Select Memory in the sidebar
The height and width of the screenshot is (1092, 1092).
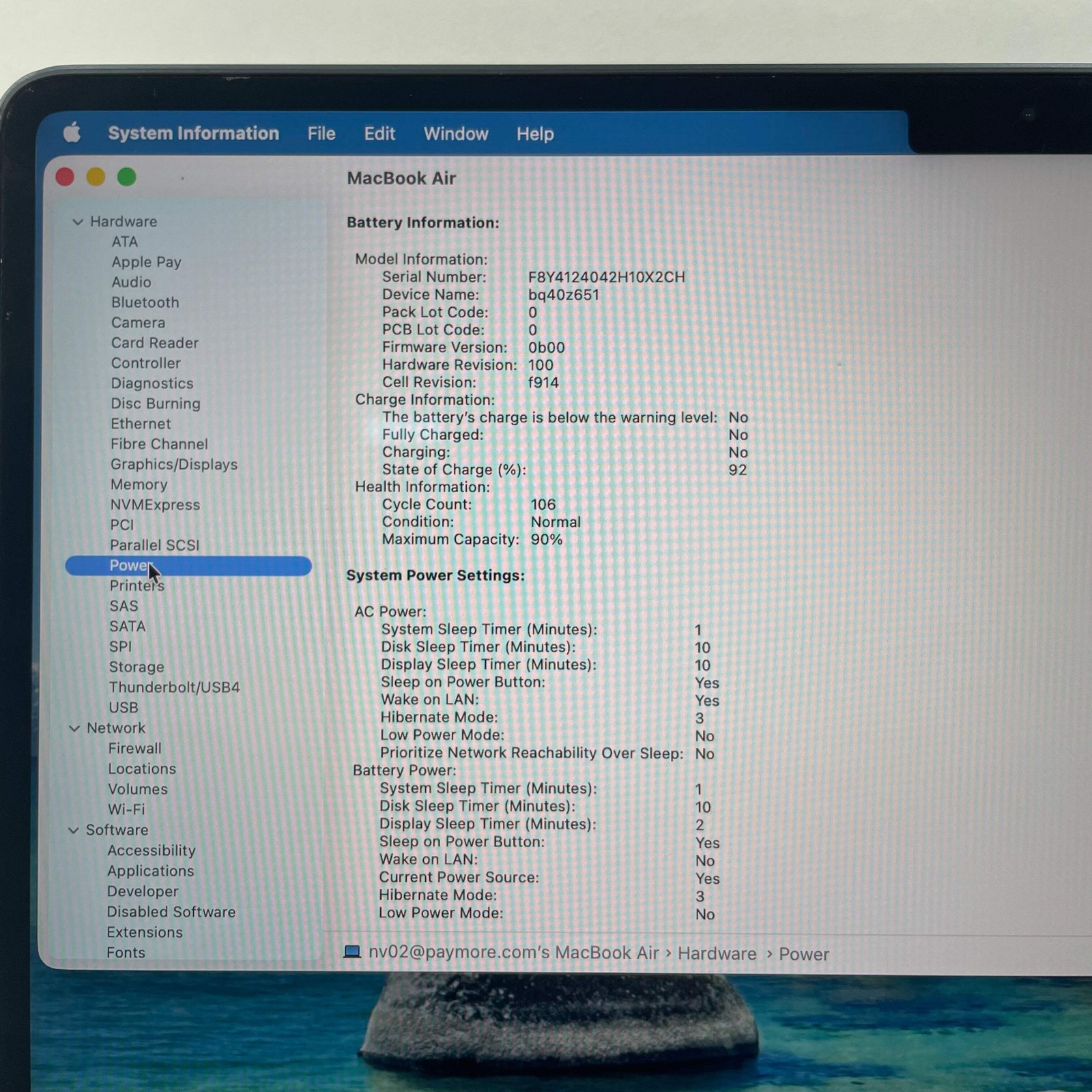pyautogui.click(x=139, y=485)
